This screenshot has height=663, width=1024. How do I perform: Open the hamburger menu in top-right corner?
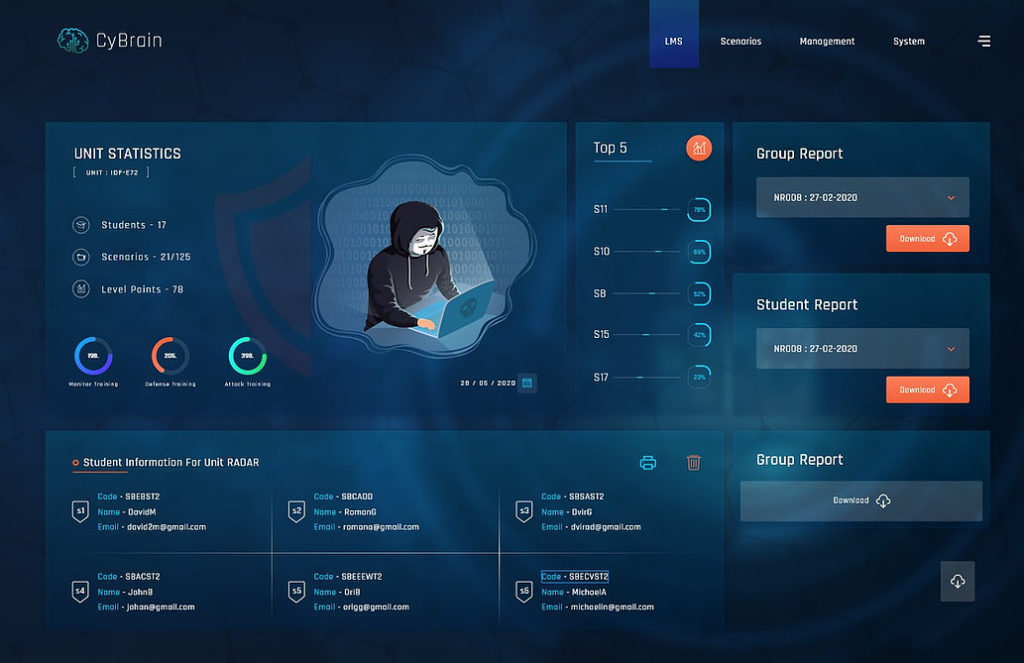coord(984,41)
